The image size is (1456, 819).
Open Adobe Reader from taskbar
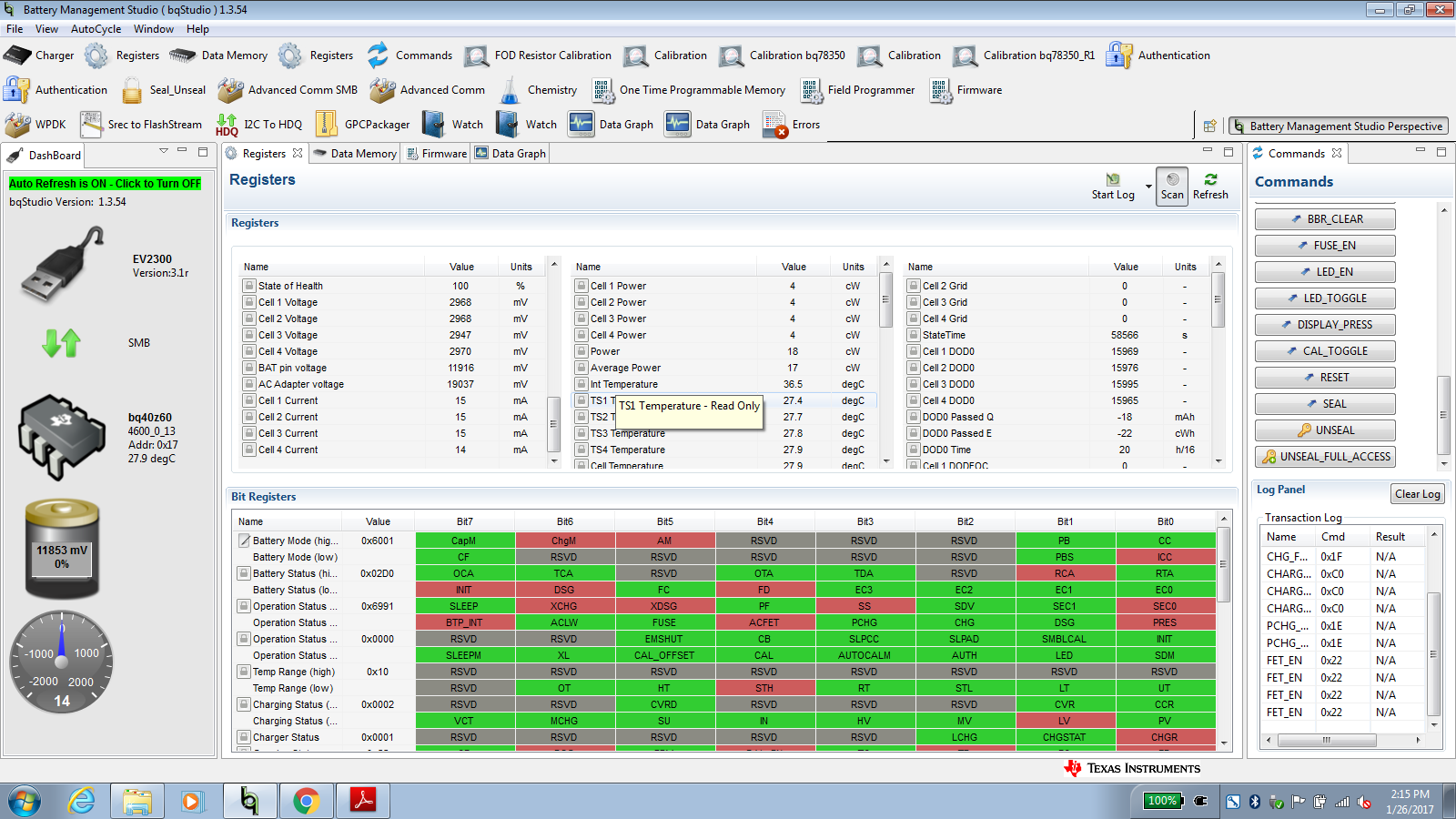pyautogui.click(x=363, y=801)
